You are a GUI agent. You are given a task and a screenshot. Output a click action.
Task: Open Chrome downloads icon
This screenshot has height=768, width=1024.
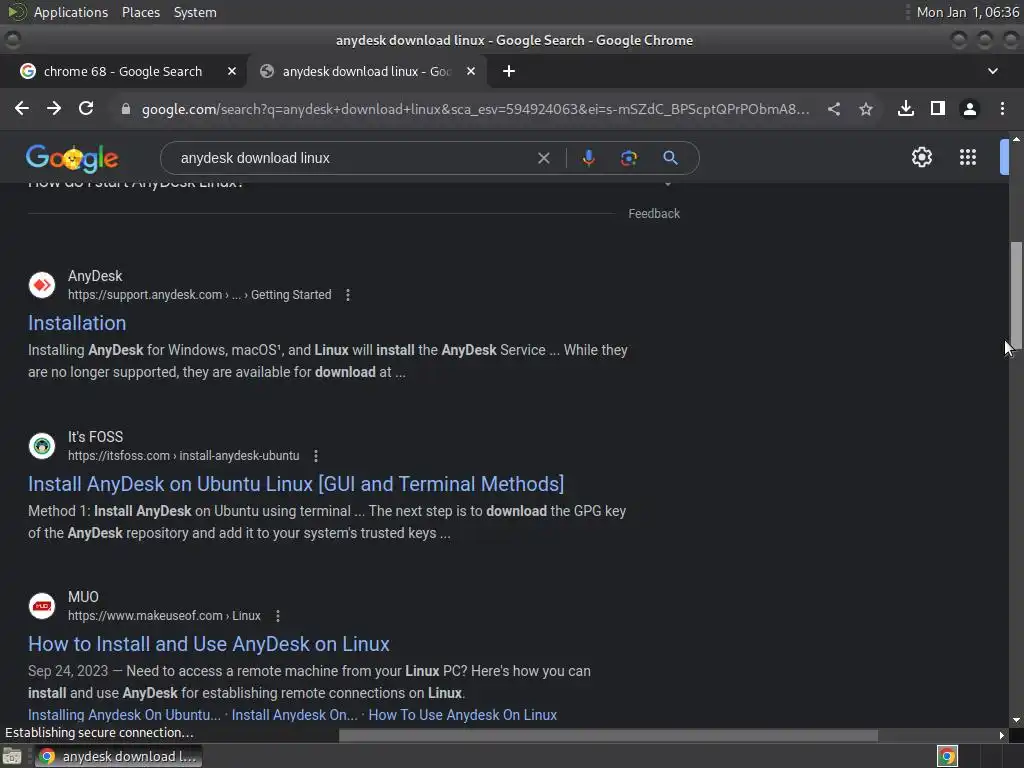906,108
